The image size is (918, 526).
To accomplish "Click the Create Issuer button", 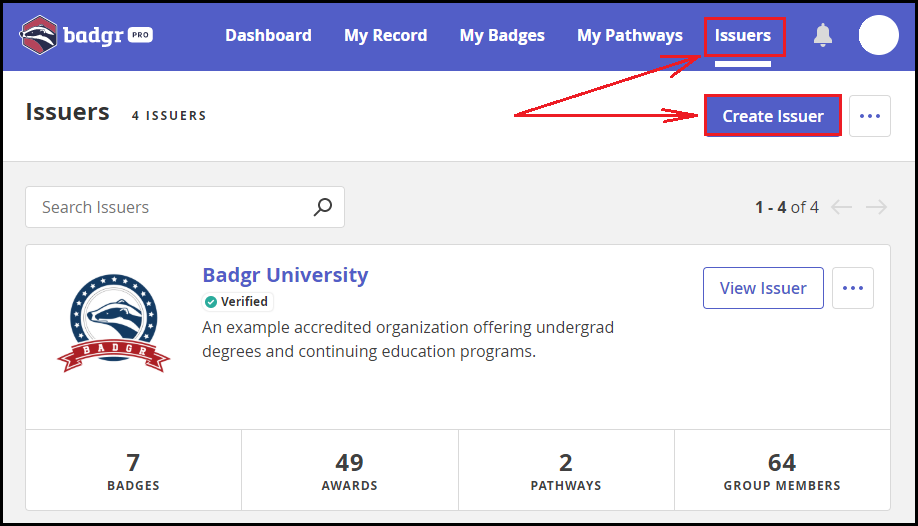I will (x=773, y=116).
